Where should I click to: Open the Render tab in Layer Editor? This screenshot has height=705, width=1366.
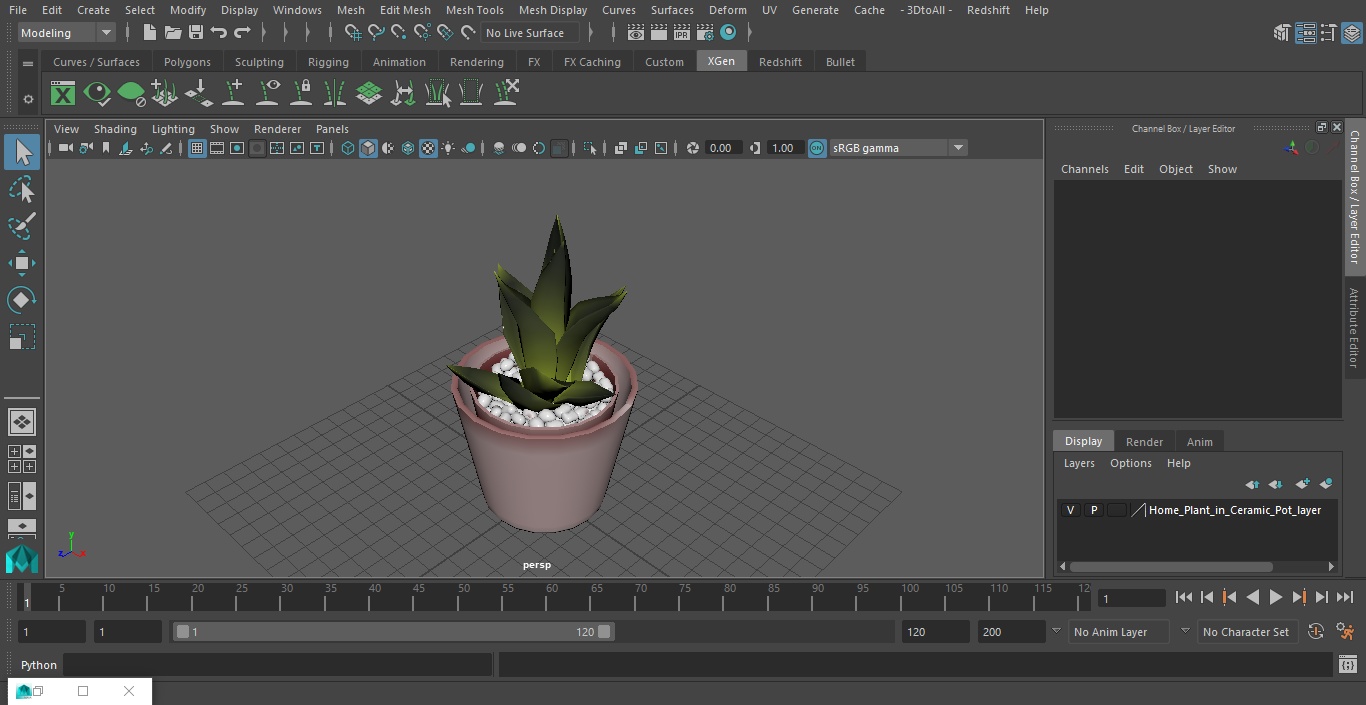pos(1144,442)
